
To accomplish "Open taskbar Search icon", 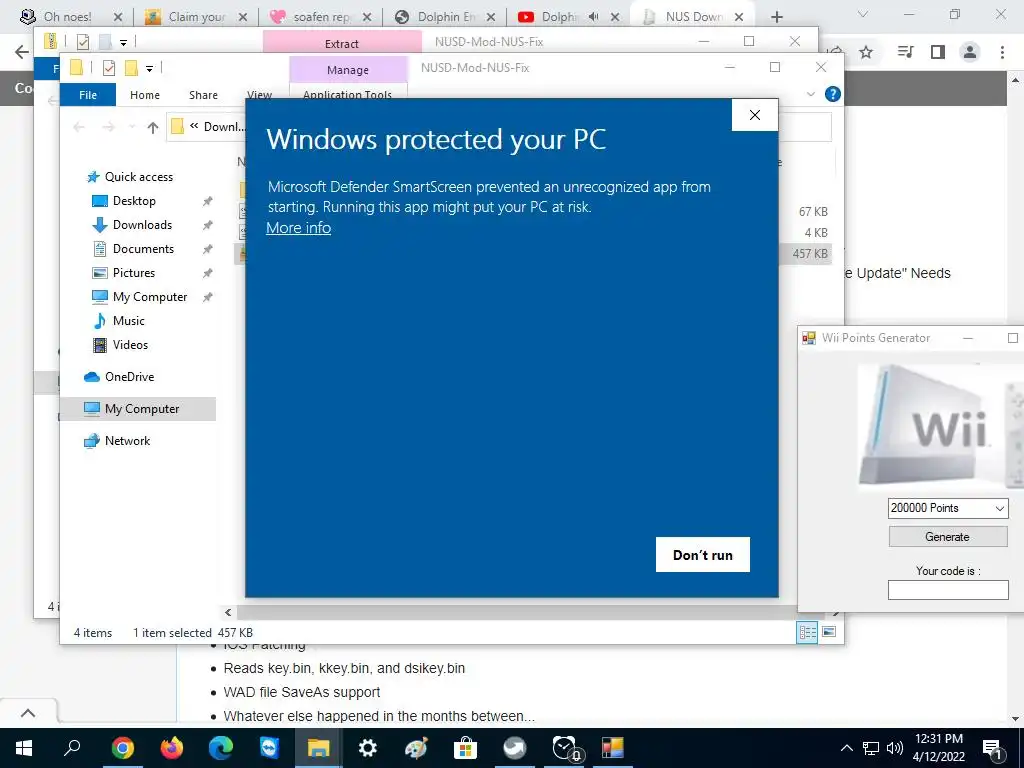I will (72, 748).
